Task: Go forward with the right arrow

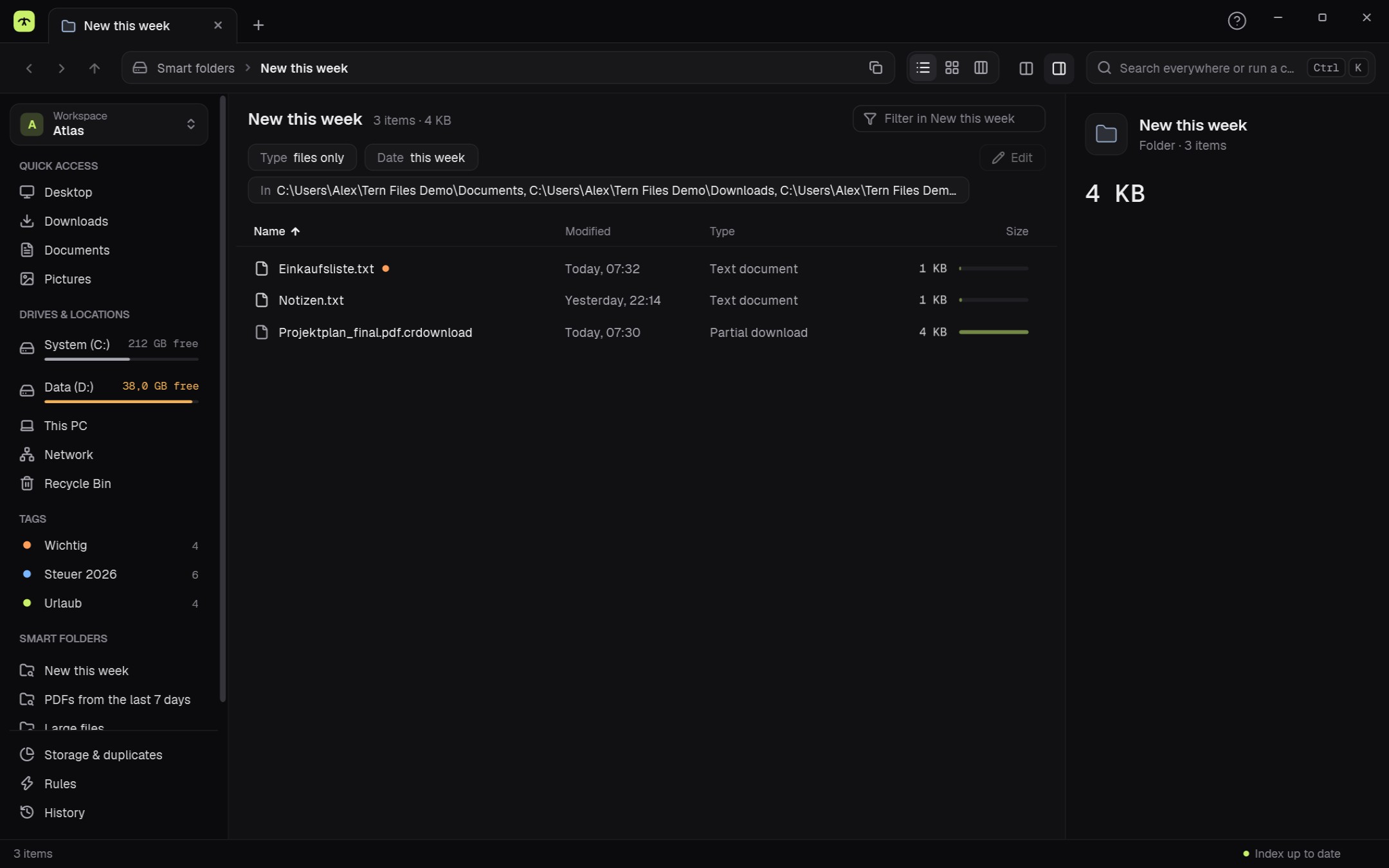Action: [62, 68]
